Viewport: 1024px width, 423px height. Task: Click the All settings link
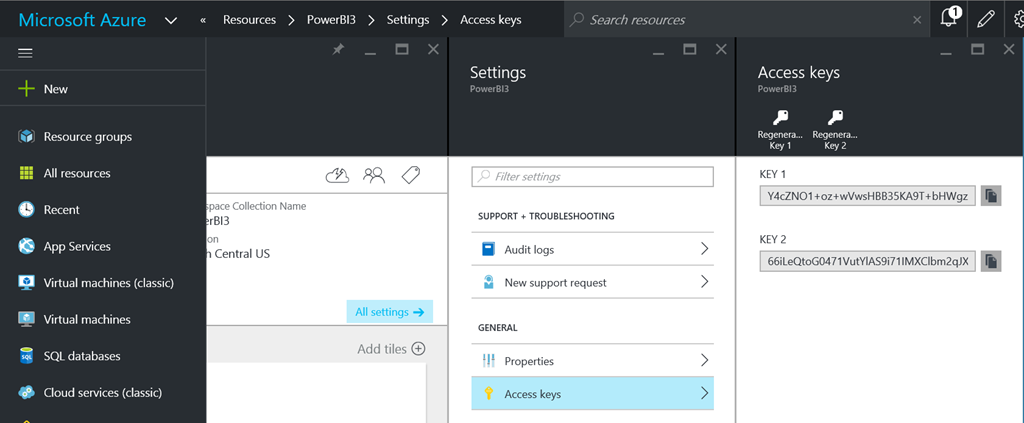(x=389, y=312)
